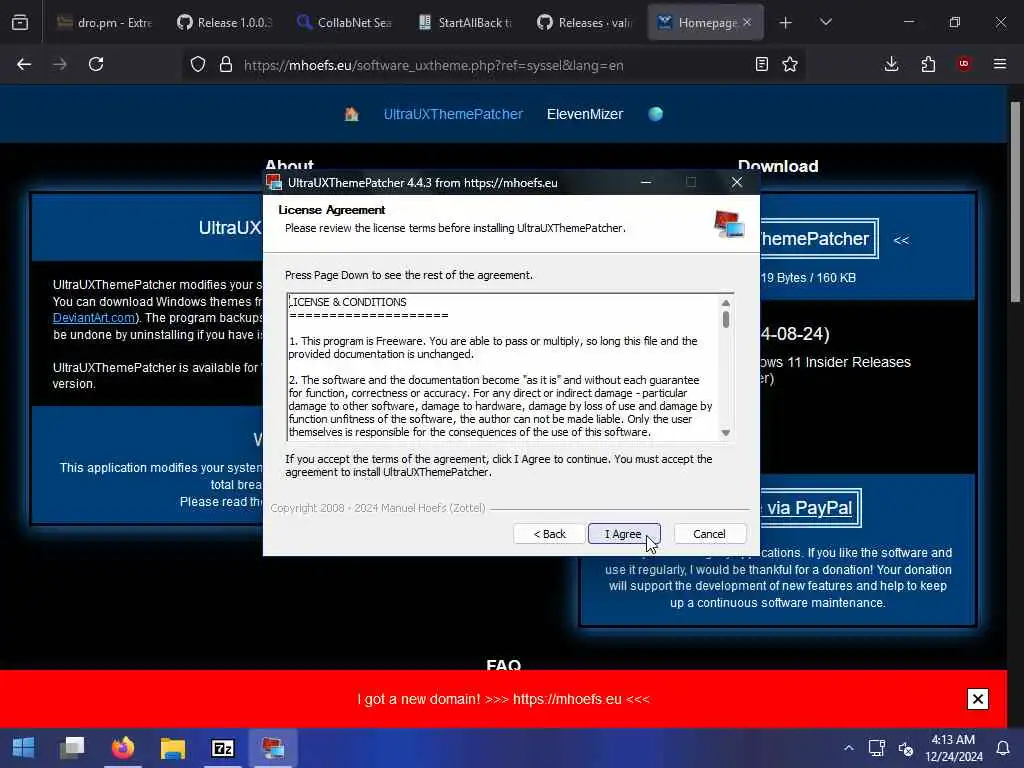Open the taskbar clock and date
The height and width of the screenshot is (768, 1024).
pyautogui.click(x=953, y=748)
